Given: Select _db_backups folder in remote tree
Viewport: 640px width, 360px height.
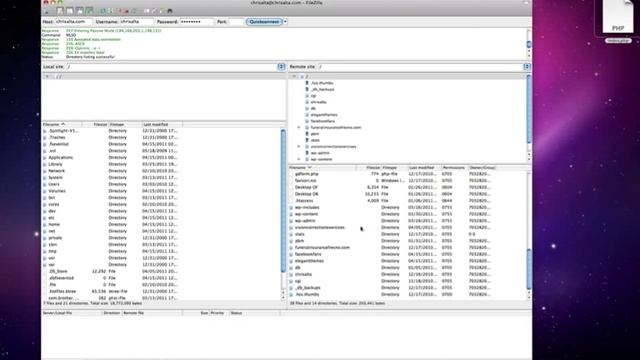Looking at the screenshot, I should click(x=322, y=89).
